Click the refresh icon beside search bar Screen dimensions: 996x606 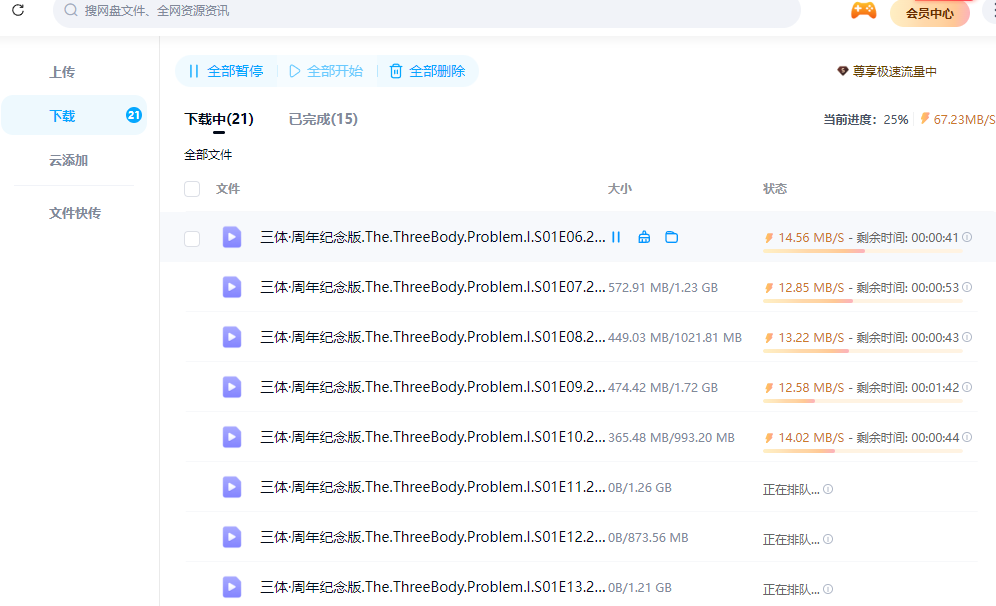point(18,10)
